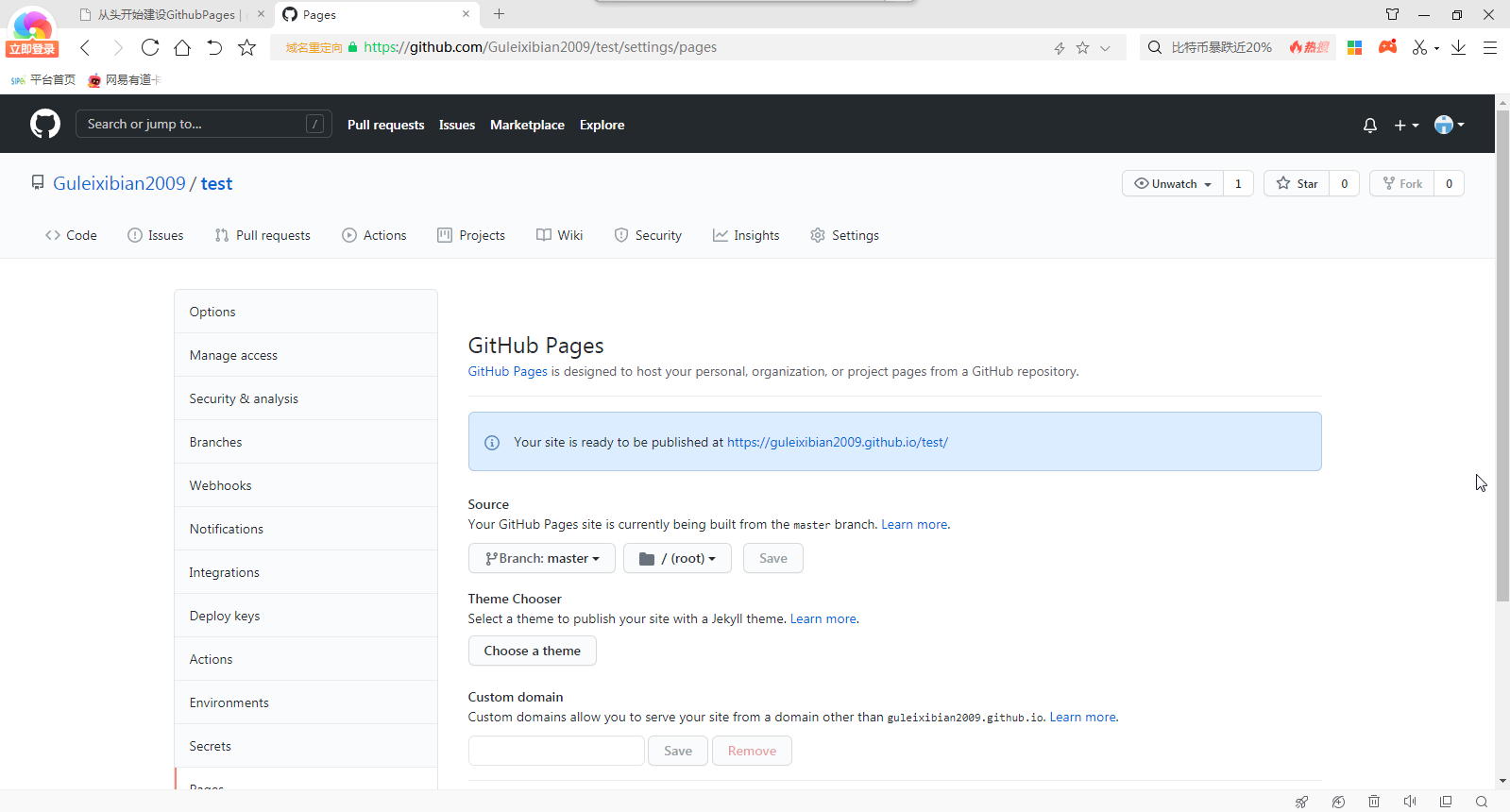Focus the Custom domain input field
The width and height of the screenshot is (1510, 812).
click(x=556, y=751)
